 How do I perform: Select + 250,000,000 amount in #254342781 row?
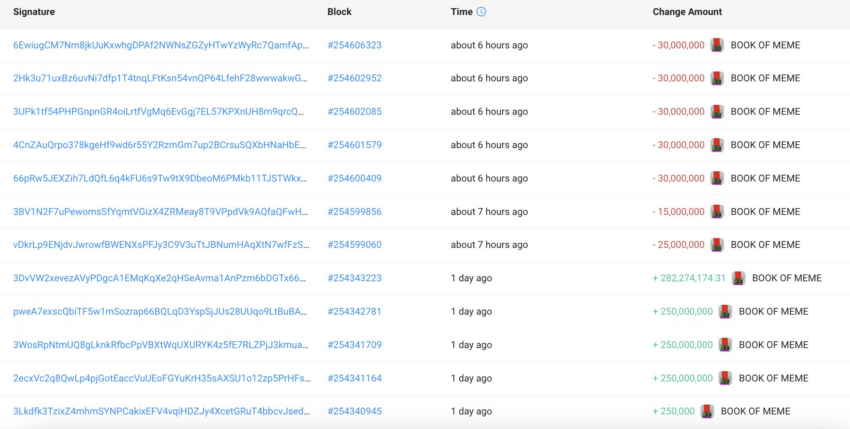coord(683,312)
